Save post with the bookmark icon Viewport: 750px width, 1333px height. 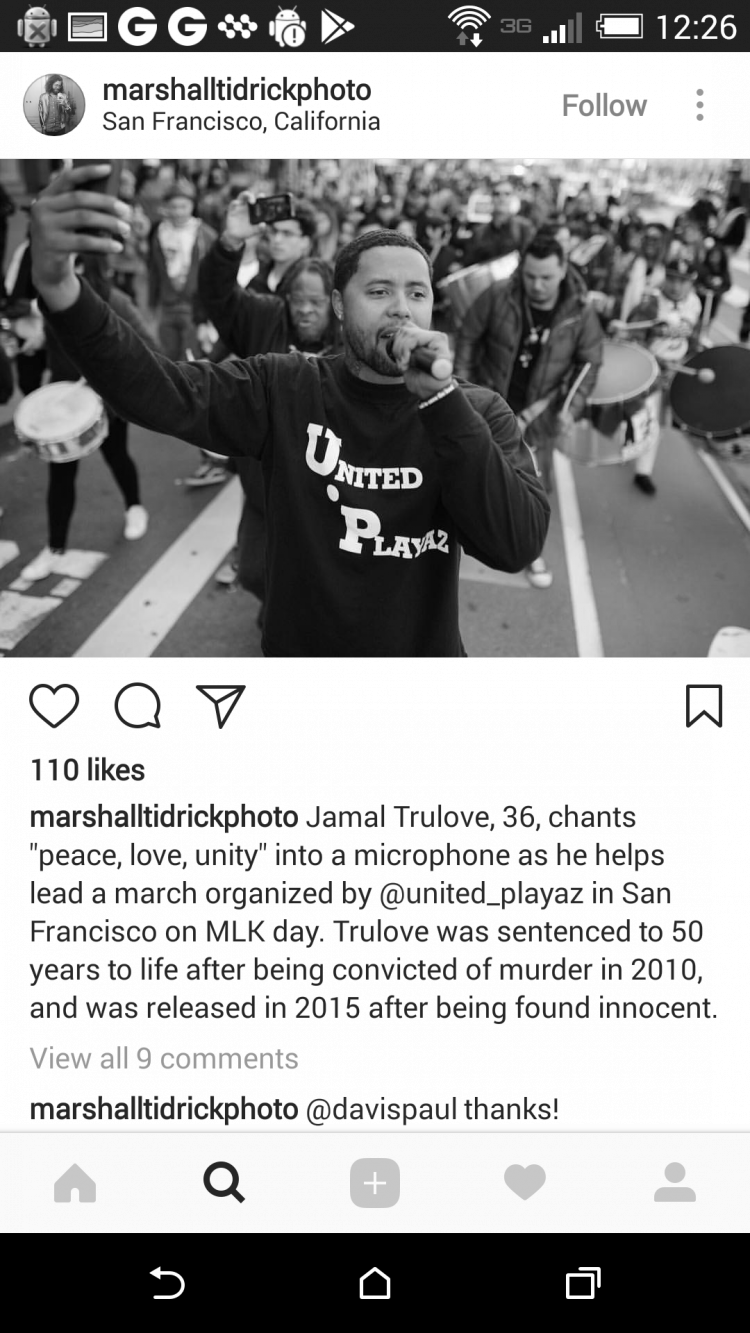point(704,706)
